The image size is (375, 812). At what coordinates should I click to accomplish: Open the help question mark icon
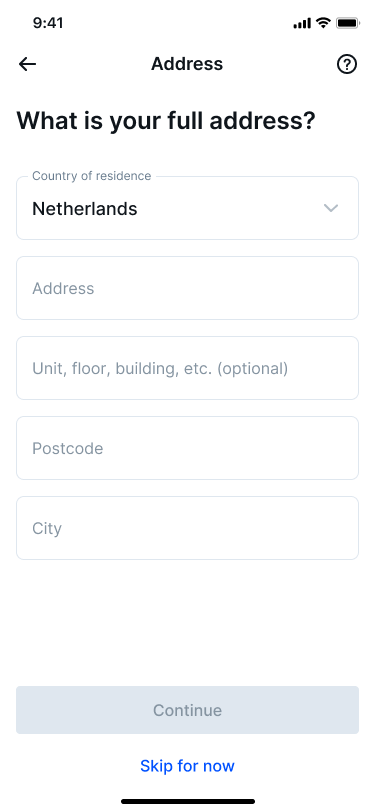pyautogui.click(x=347, y=64)
